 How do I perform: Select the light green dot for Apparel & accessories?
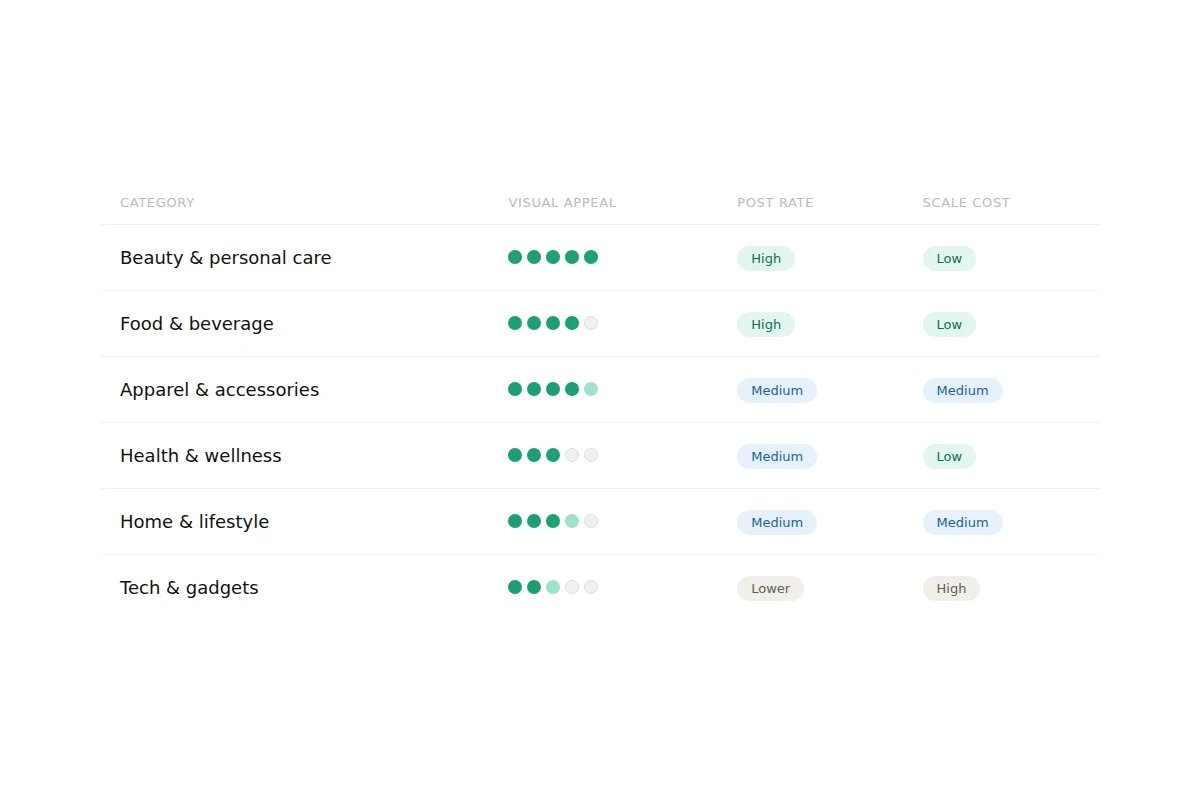[591, 389]
